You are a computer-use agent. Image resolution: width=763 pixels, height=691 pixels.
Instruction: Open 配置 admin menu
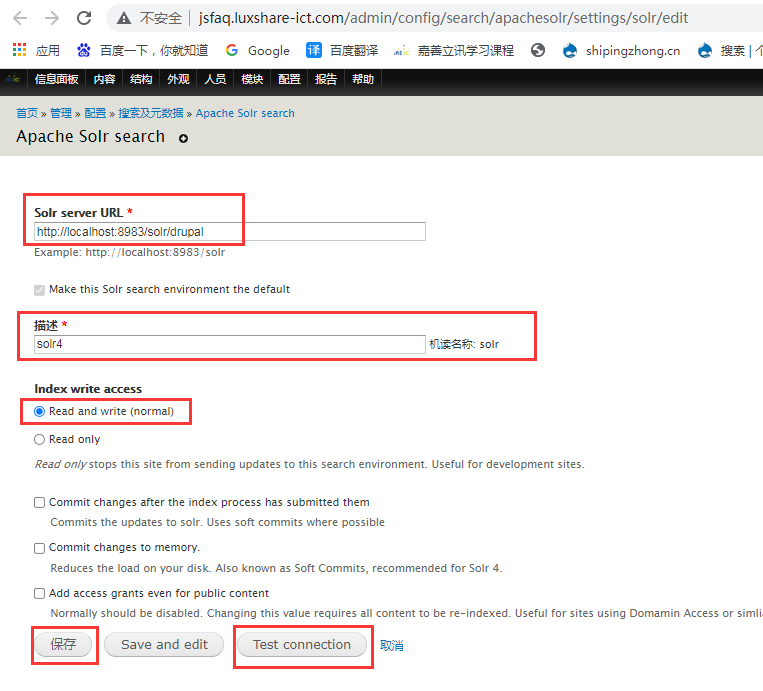click(289, 79)
